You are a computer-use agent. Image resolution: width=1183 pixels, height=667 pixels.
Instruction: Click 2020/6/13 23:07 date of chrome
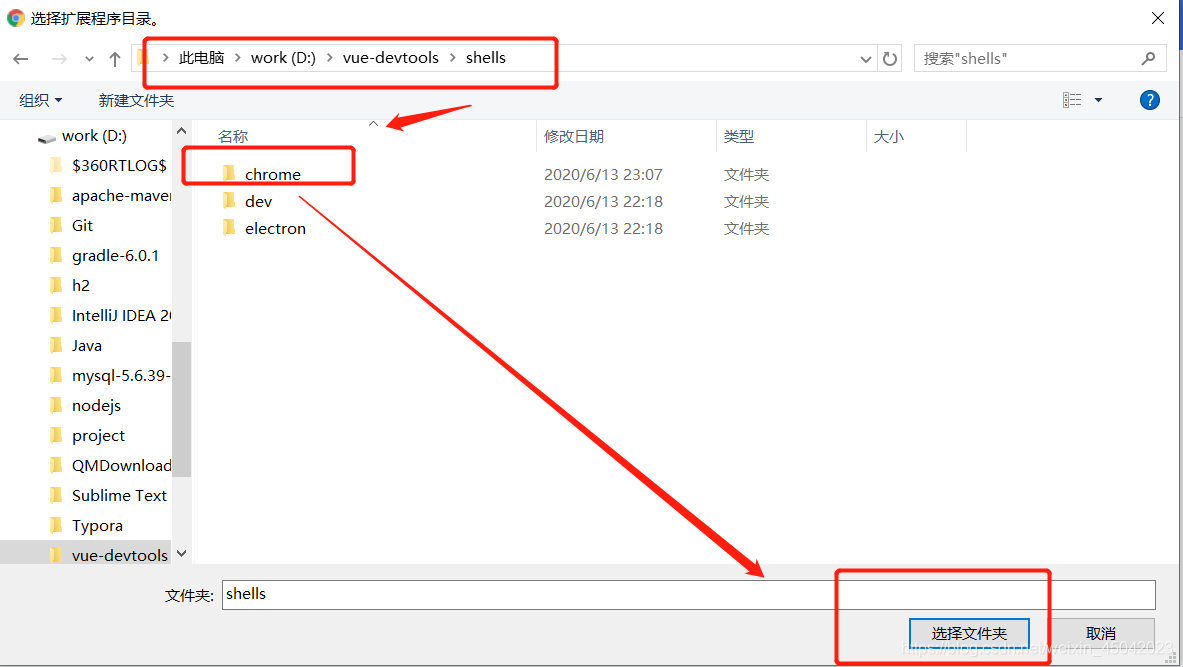603,174
